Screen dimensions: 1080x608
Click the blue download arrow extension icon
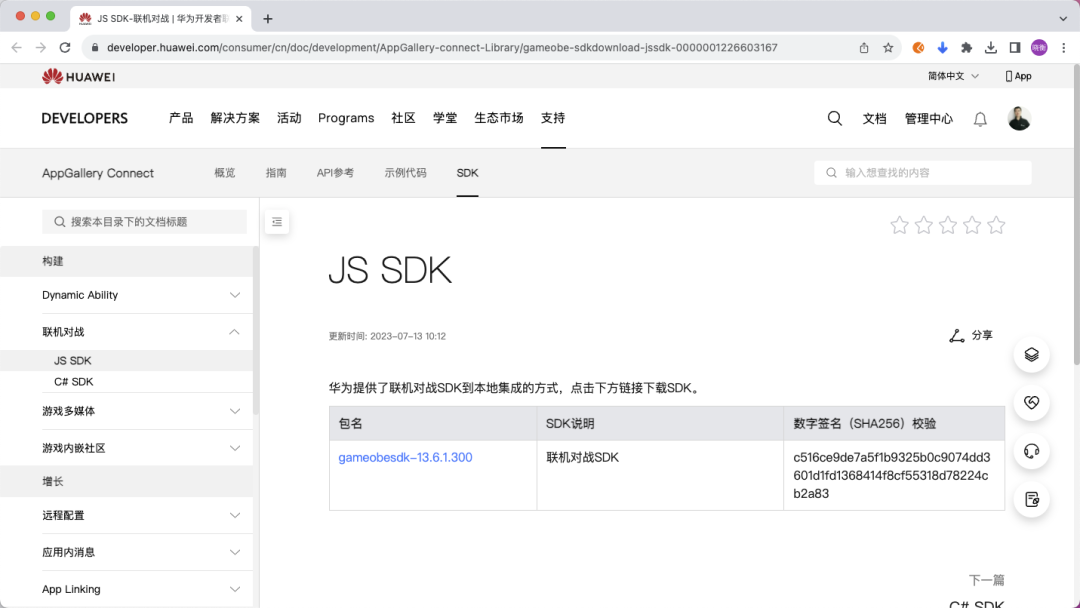pos(942,48)
